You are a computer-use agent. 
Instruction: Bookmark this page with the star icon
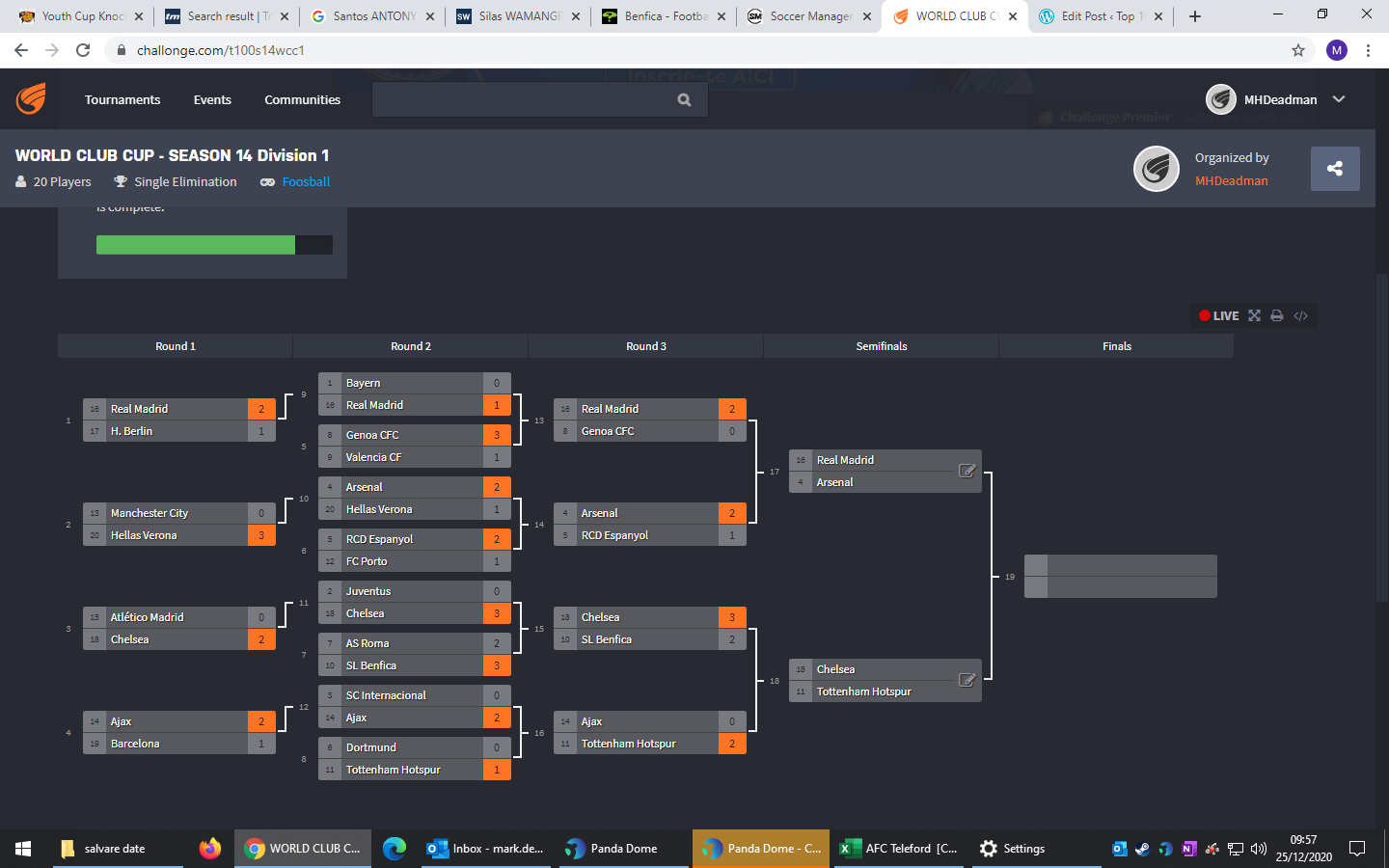1298,50
